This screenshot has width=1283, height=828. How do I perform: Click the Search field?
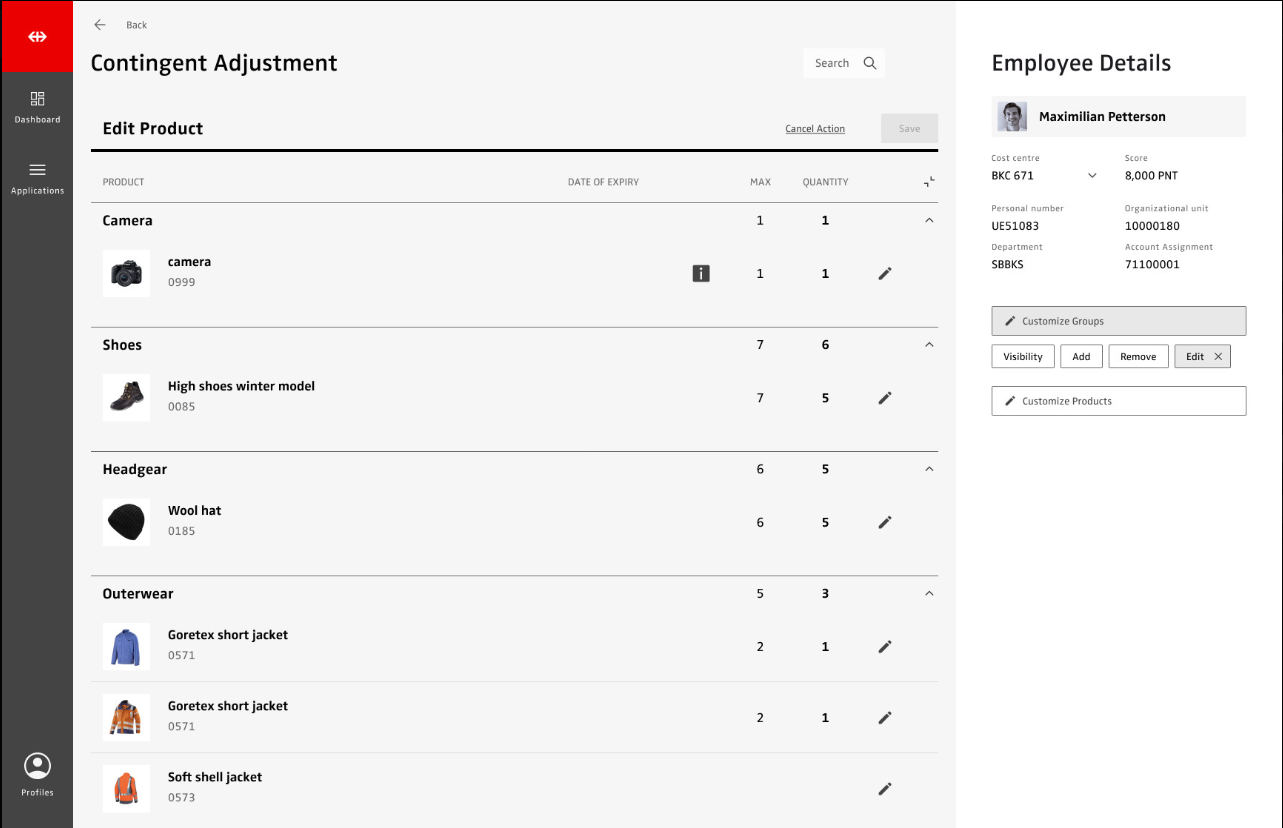click(x=843, y=63)
